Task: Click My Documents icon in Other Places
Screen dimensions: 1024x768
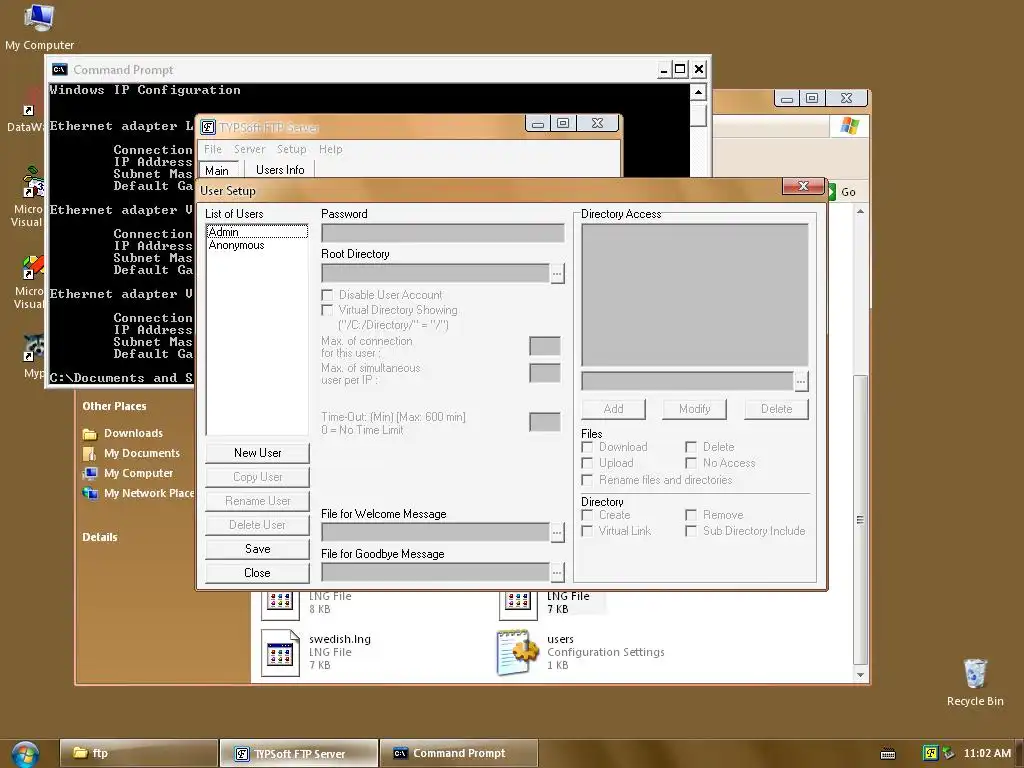Action: click(89, 453)
